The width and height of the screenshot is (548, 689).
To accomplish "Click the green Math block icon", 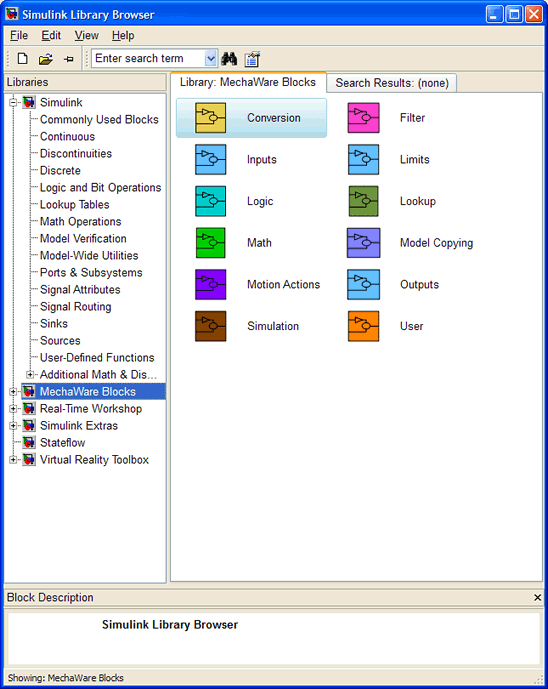I will tap(210, 243).
